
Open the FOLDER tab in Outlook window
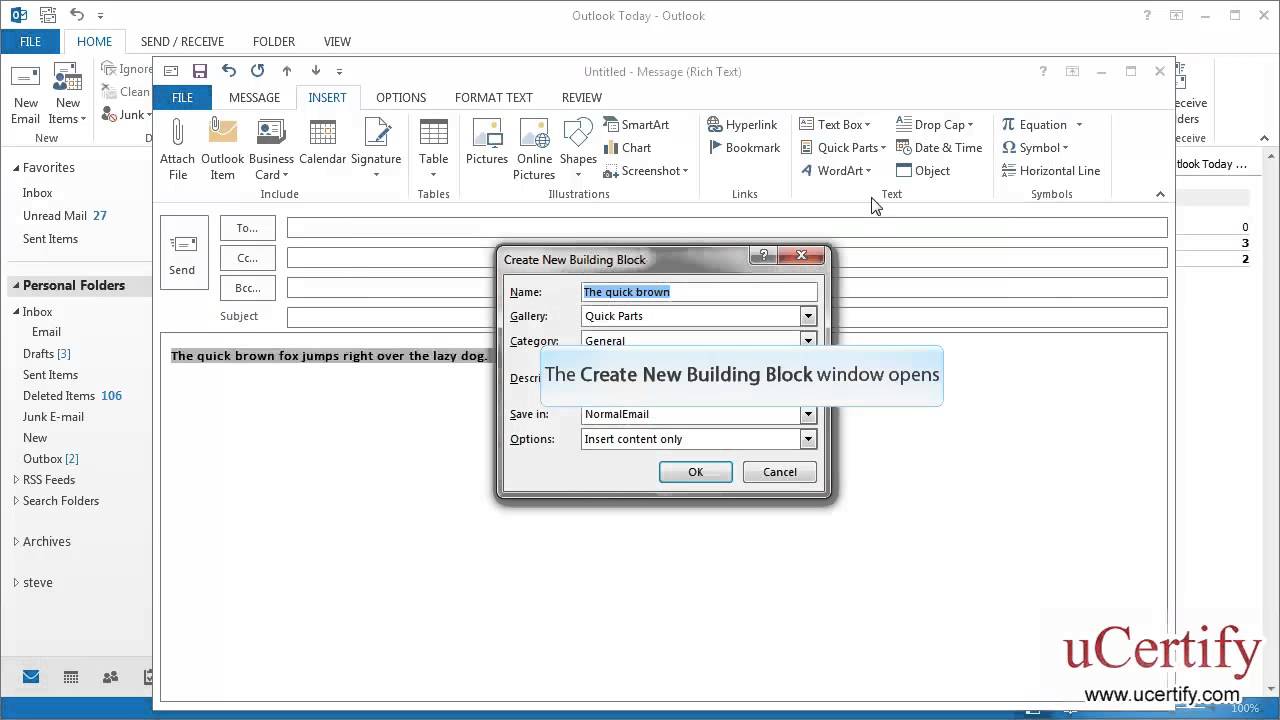coord(274,42)
